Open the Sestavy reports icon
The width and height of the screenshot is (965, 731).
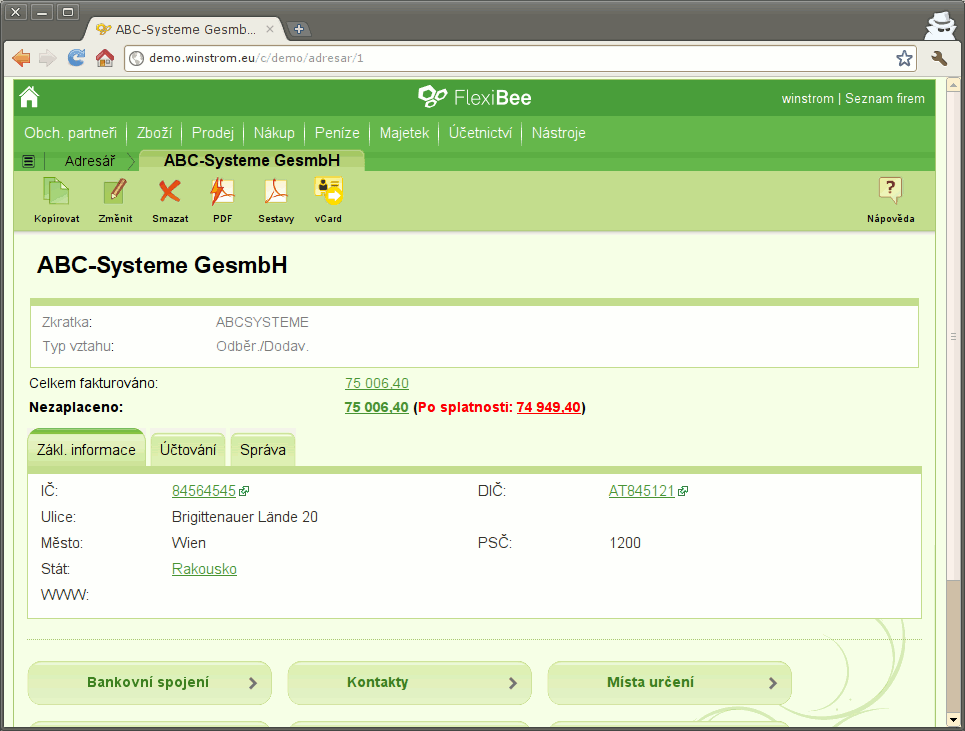pos(276,191)
